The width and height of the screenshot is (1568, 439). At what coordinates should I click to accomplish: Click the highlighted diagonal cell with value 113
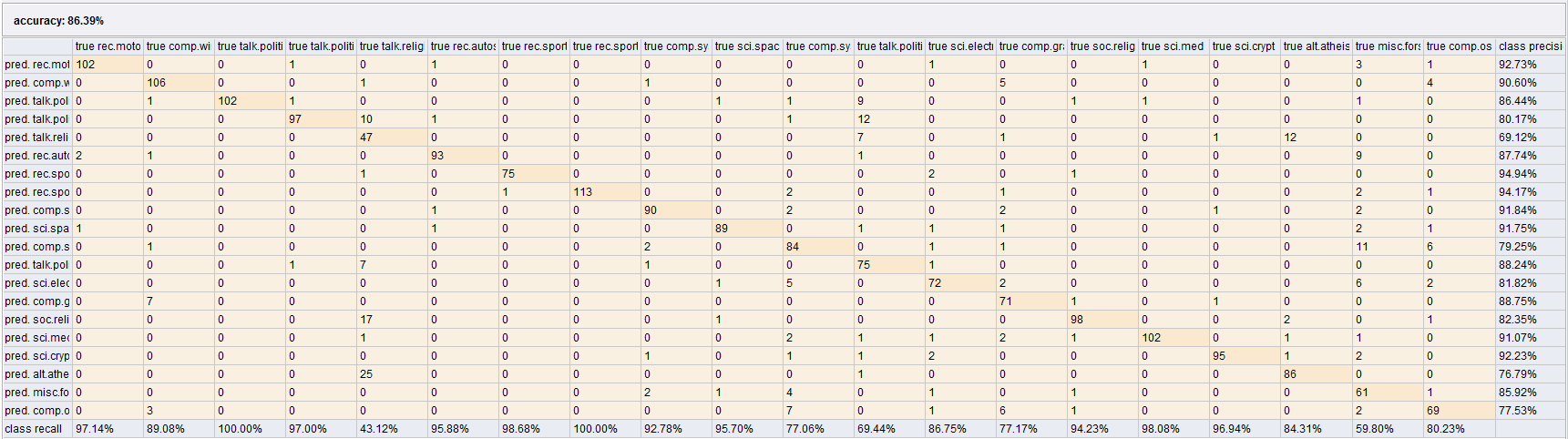(605, 192)
